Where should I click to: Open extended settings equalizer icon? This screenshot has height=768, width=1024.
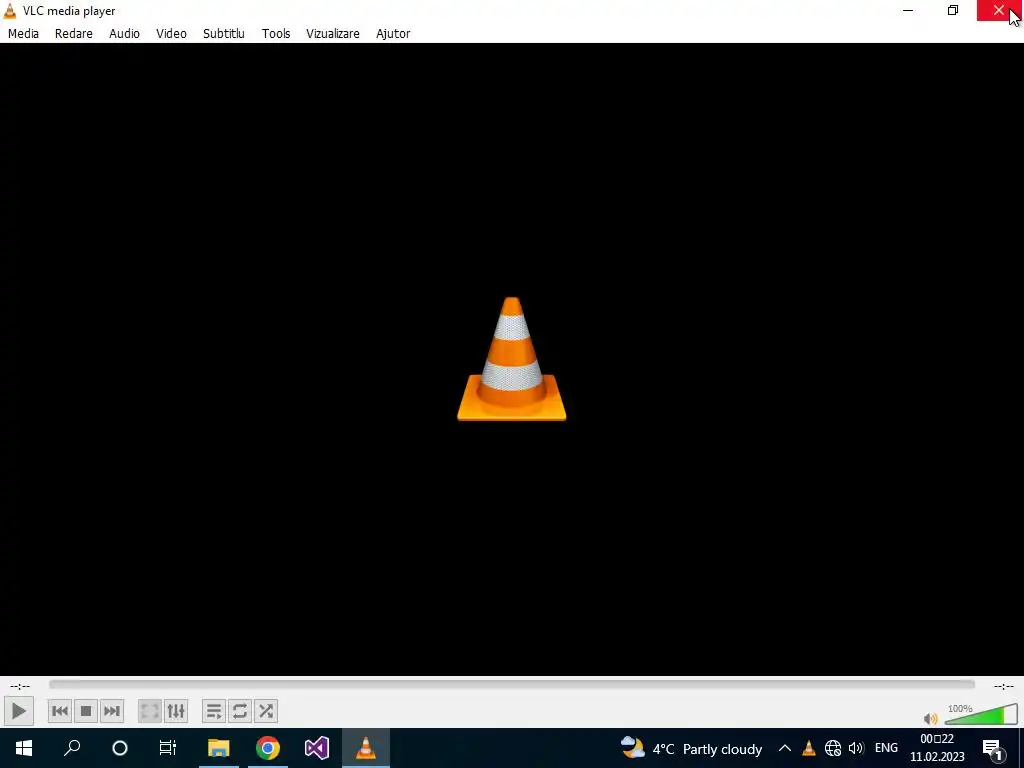tap(176, 711)
